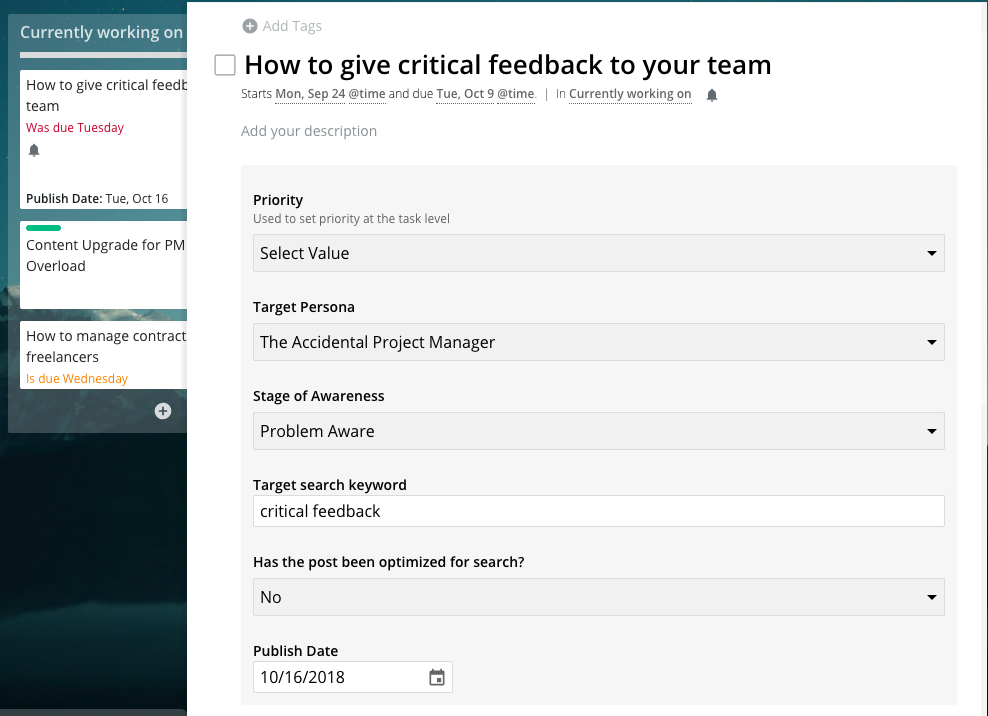Click the Tue, Oct 9 due date link
988x716 pixels.
[465, 94]
